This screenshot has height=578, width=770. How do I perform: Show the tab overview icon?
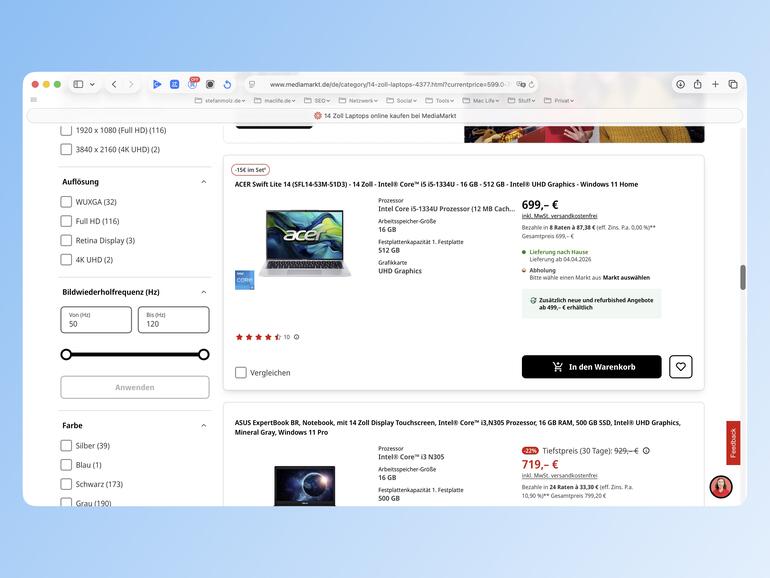click(733, 84)
